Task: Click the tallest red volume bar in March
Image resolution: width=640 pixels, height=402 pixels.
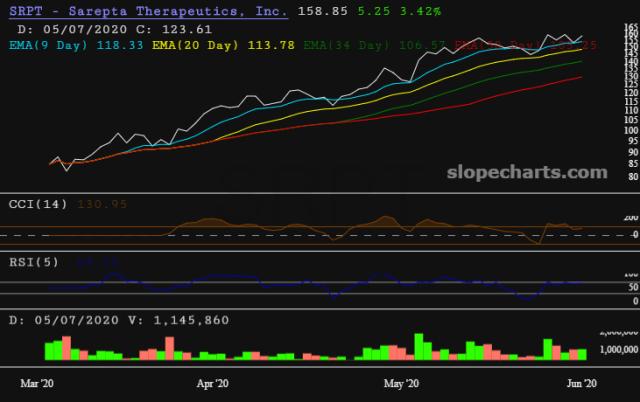Action: pyautogui.click(x=67, y=348)
